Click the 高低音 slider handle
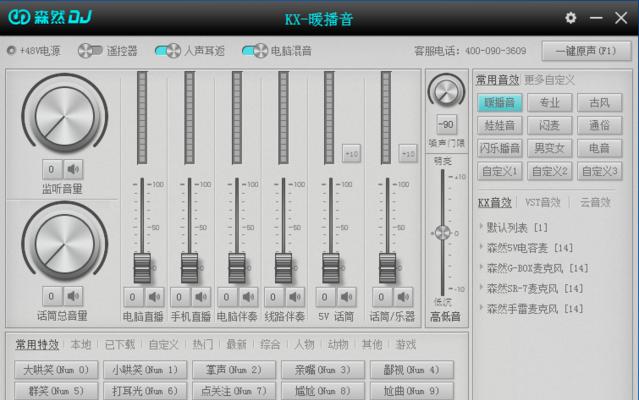The image size is (639, 400). 443,233
